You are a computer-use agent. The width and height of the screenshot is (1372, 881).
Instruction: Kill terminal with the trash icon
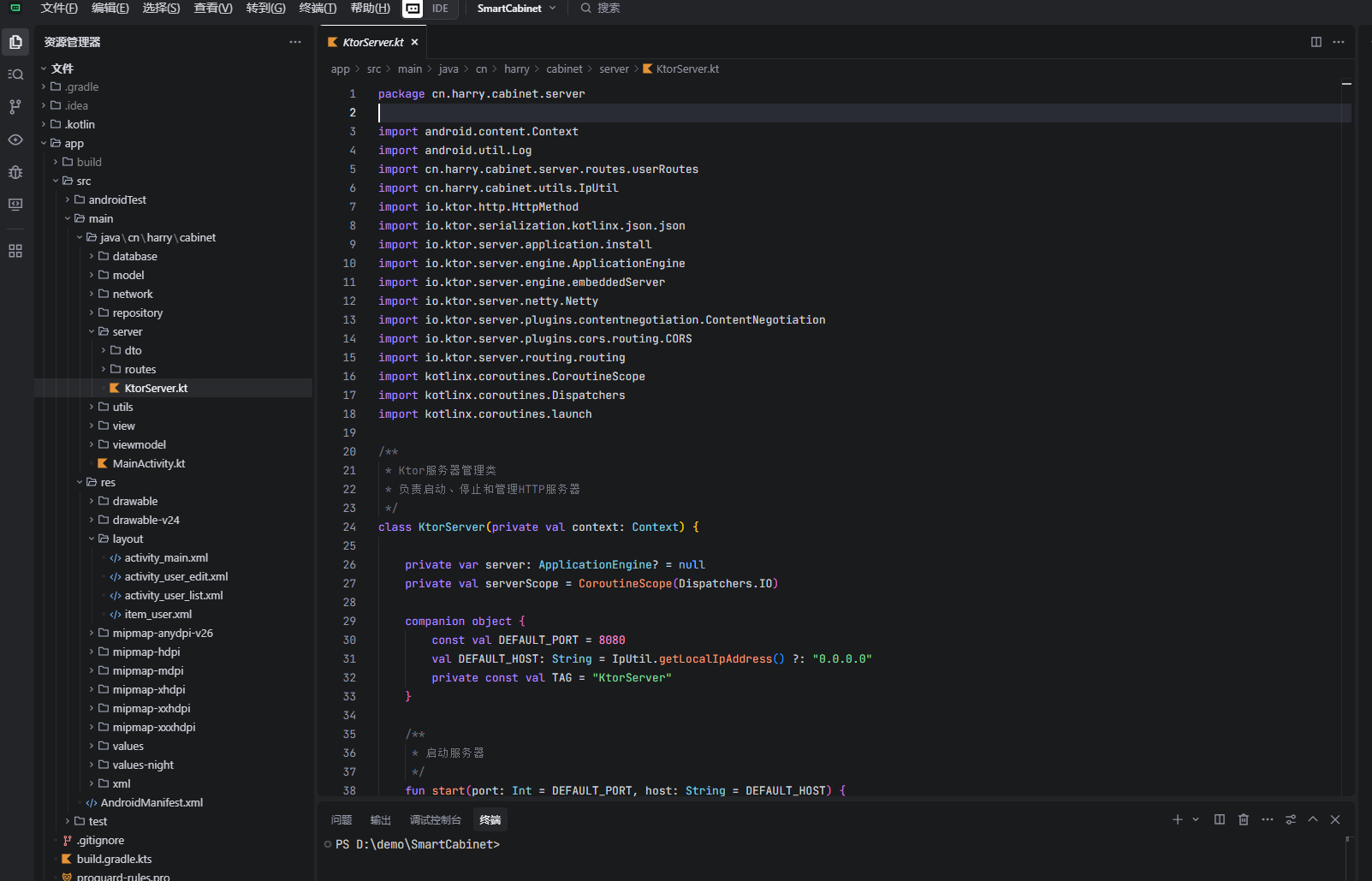tap(1244, 819)
